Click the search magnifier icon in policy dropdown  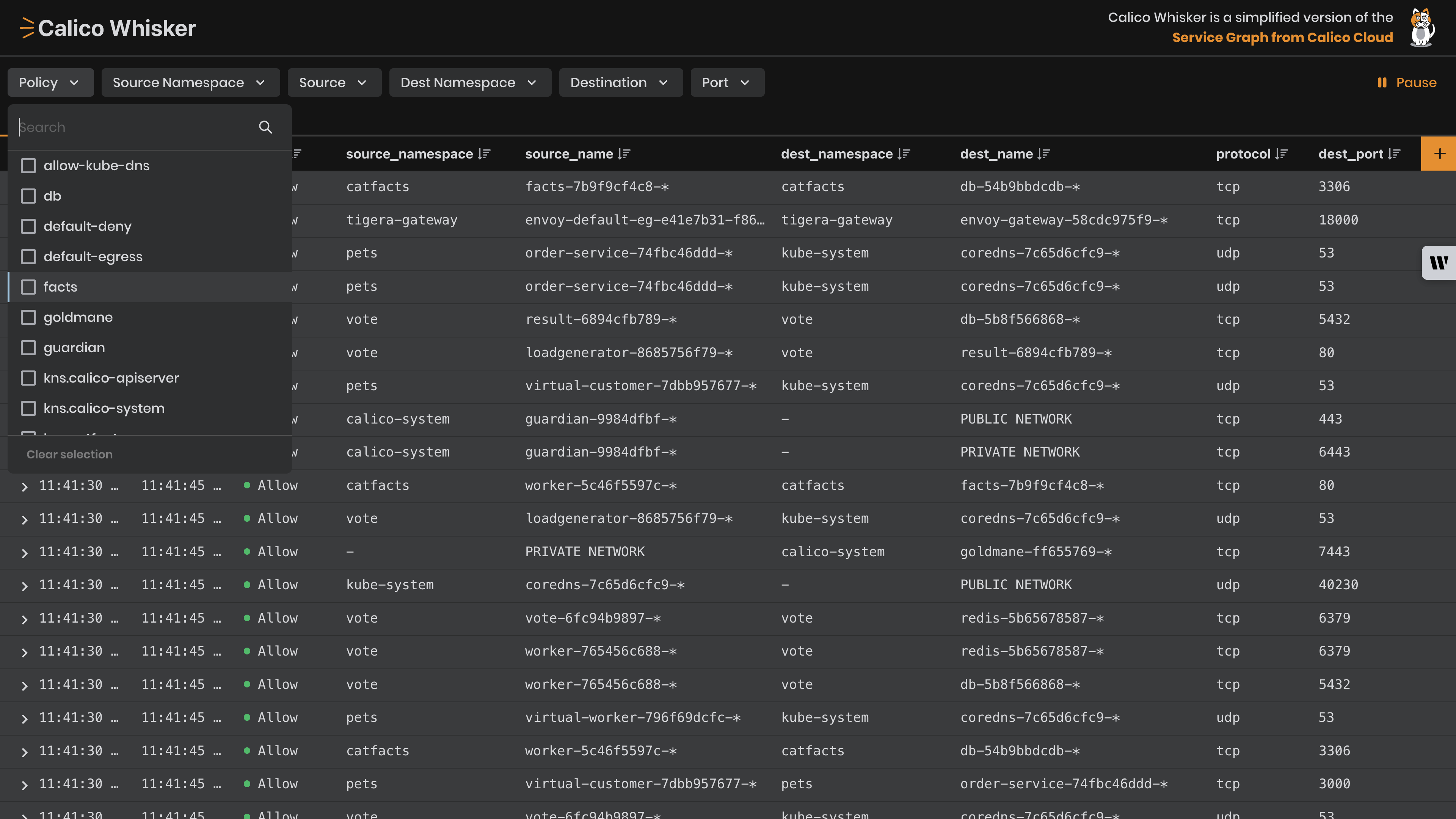coord(265,127)
